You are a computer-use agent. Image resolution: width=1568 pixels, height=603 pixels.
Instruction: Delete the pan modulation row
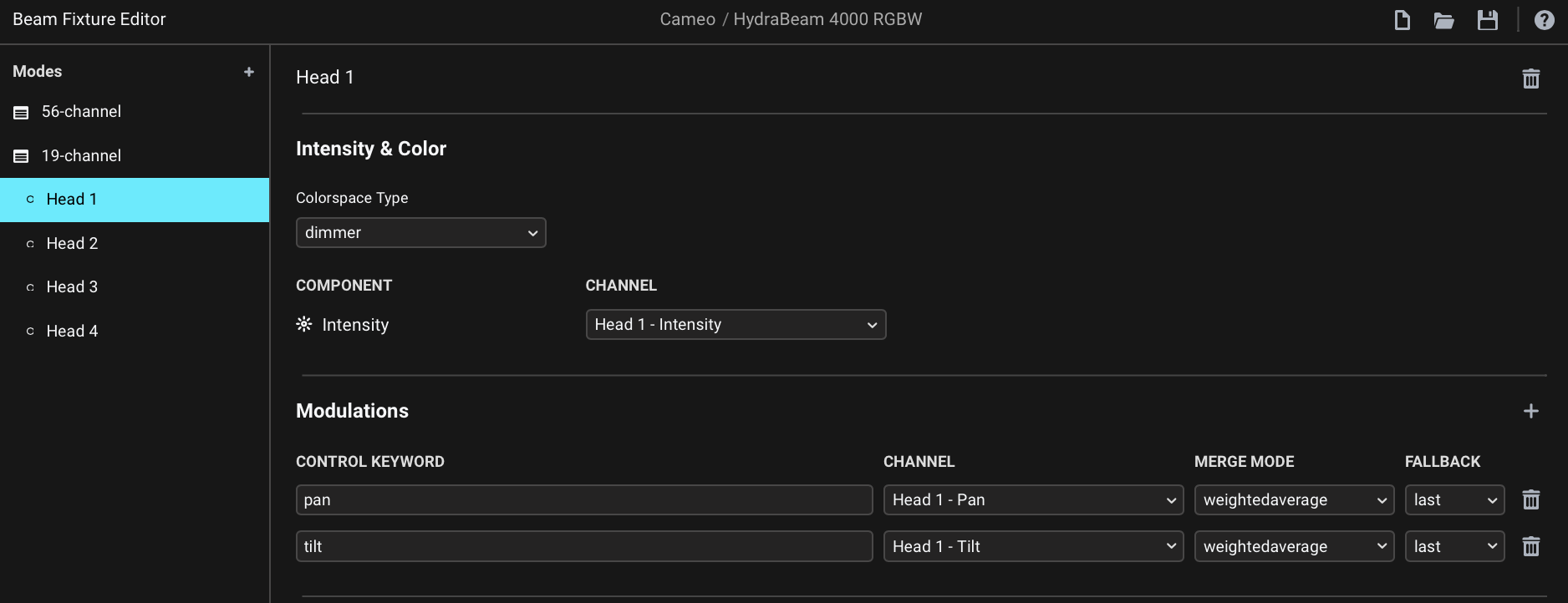1530,500
